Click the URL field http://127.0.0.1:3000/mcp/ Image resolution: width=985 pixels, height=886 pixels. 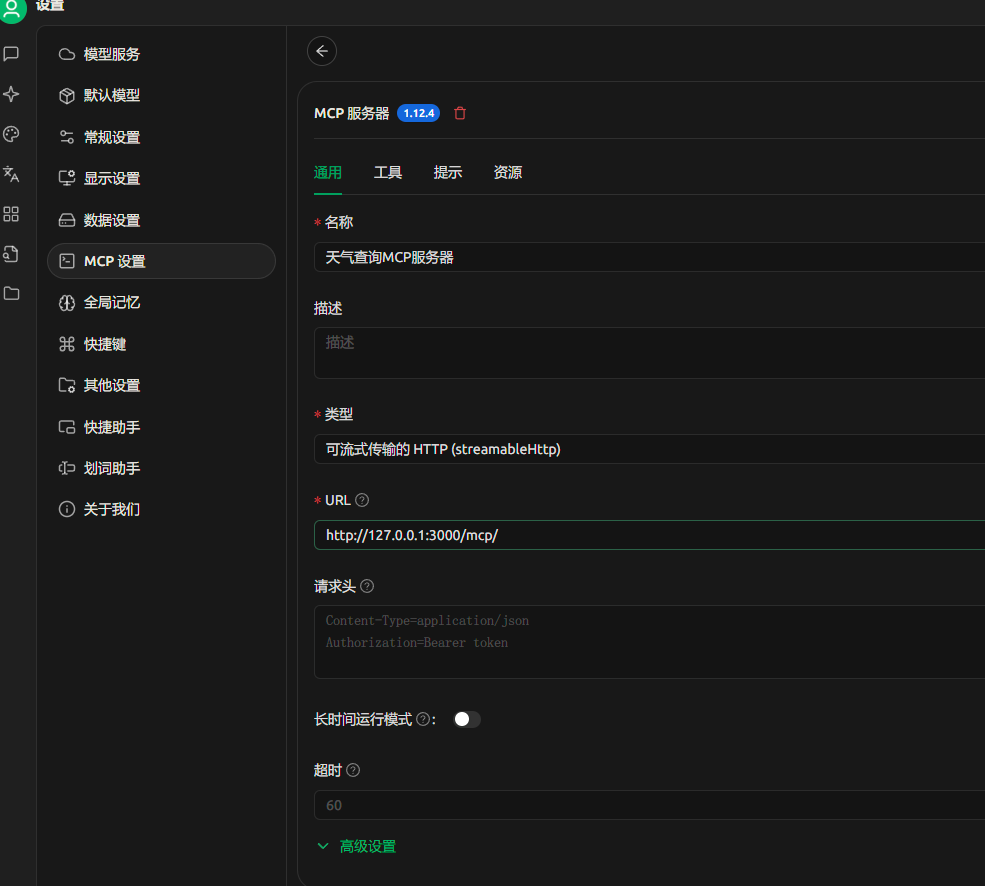point(650,535)
